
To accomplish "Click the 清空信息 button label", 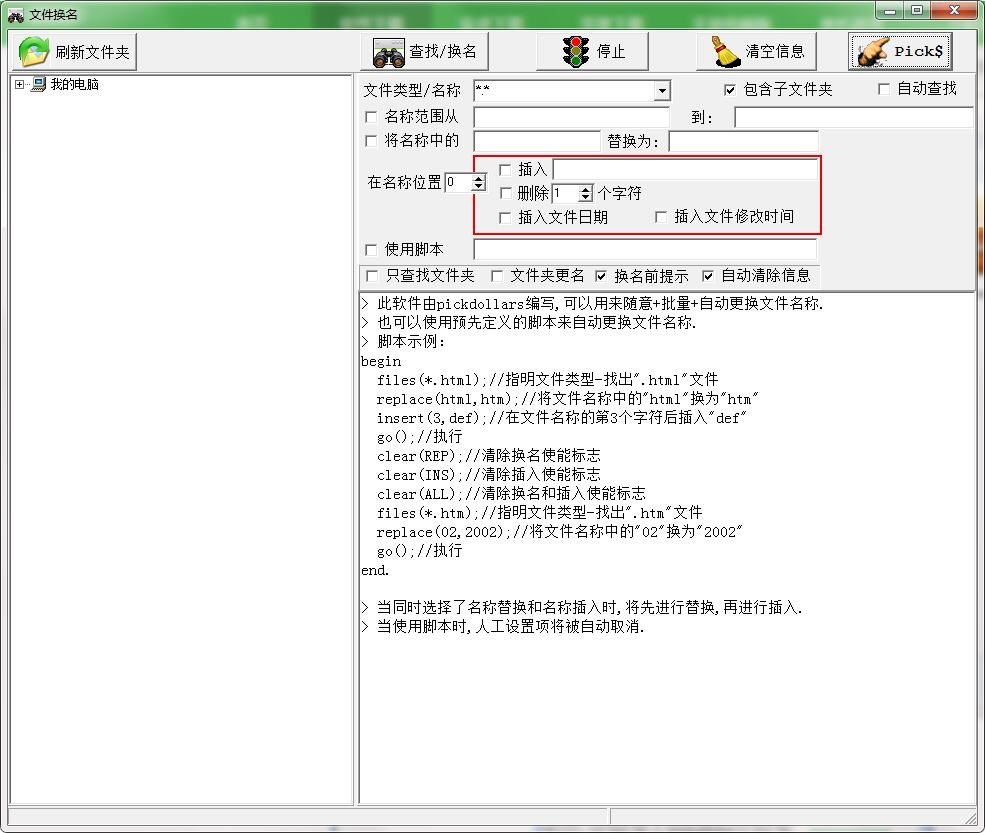I will click(x=775, y=52).
